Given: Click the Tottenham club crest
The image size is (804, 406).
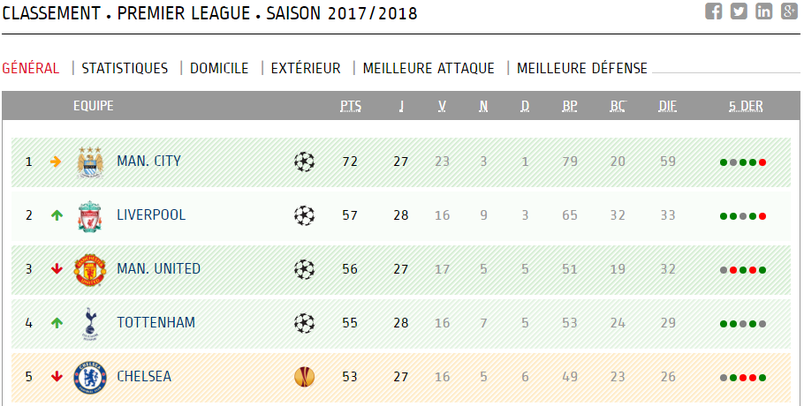Looking at the screenshot, I should [90, 323].
